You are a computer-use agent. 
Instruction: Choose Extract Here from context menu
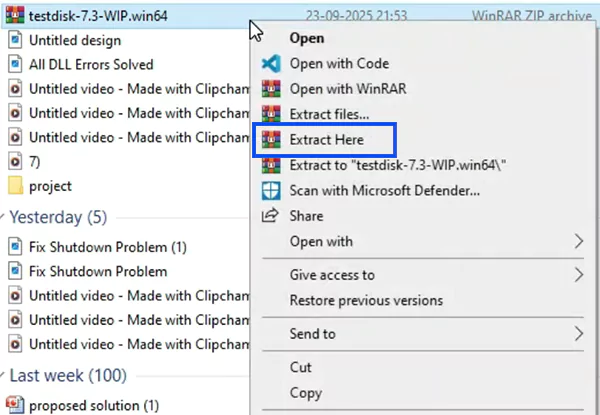326,140
